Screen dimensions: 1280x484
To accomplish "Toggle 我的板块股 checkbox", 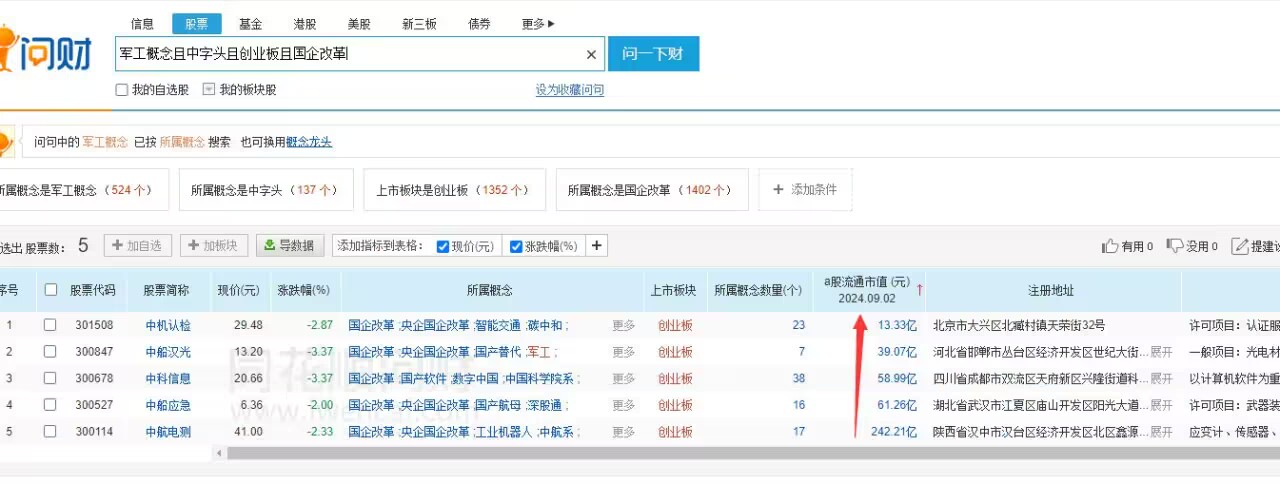I will (x=209, y=90).
